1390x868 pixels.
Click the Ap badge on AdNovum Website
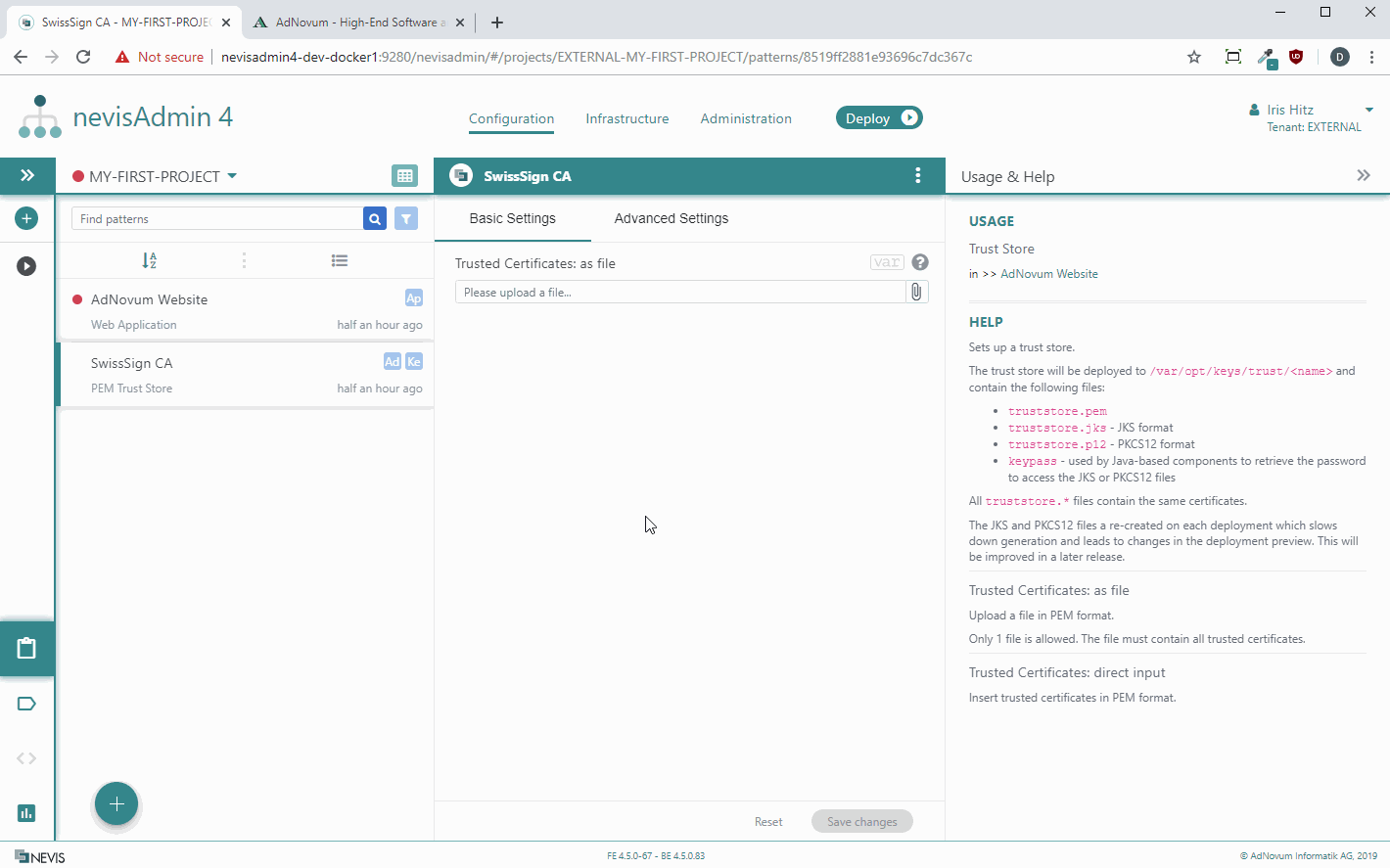pos(413,298)
